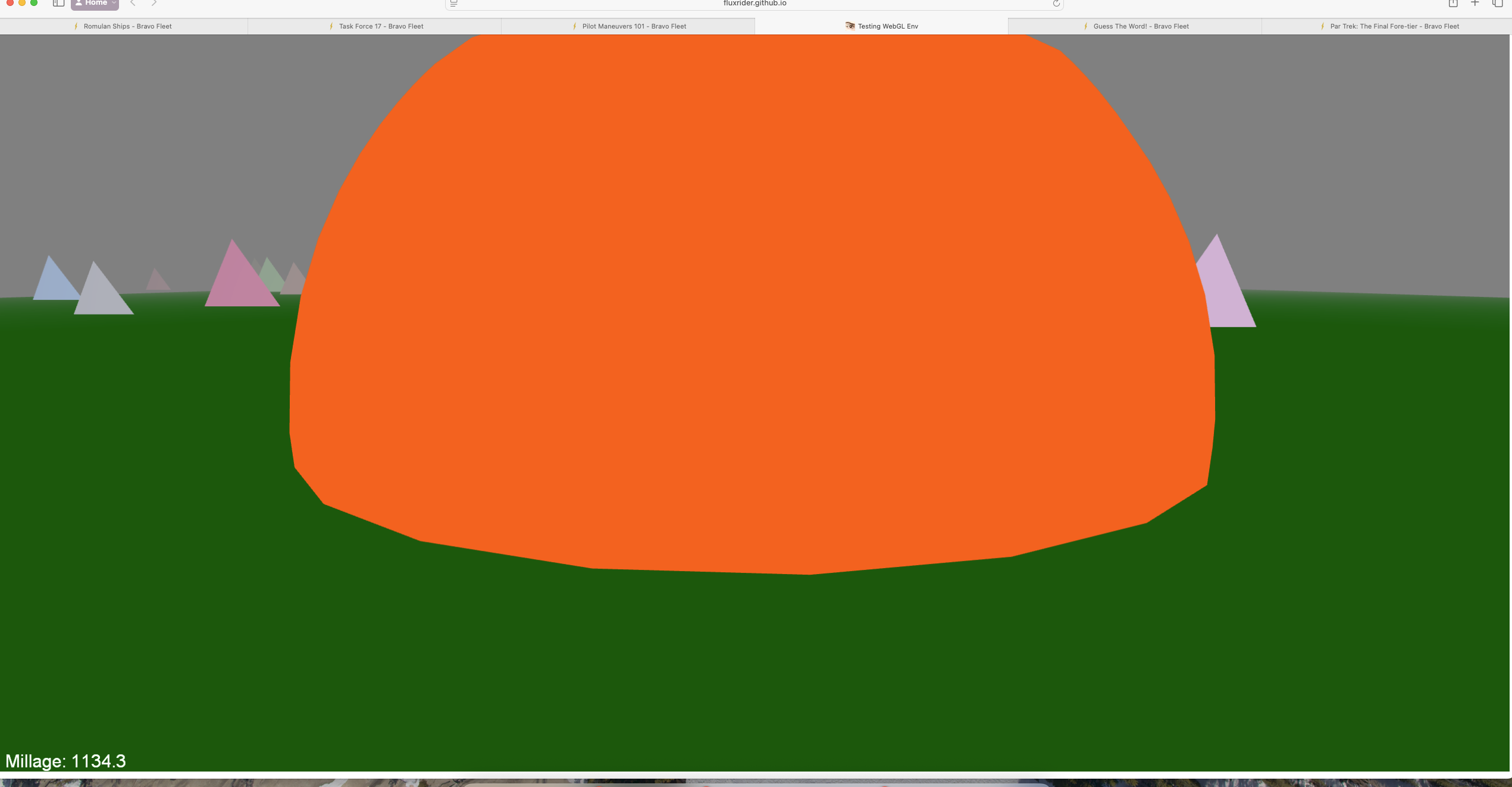Show the tab overview
Image resolution: width=1512 pixels, height=787 pixels.
(x=1497, y=4)
